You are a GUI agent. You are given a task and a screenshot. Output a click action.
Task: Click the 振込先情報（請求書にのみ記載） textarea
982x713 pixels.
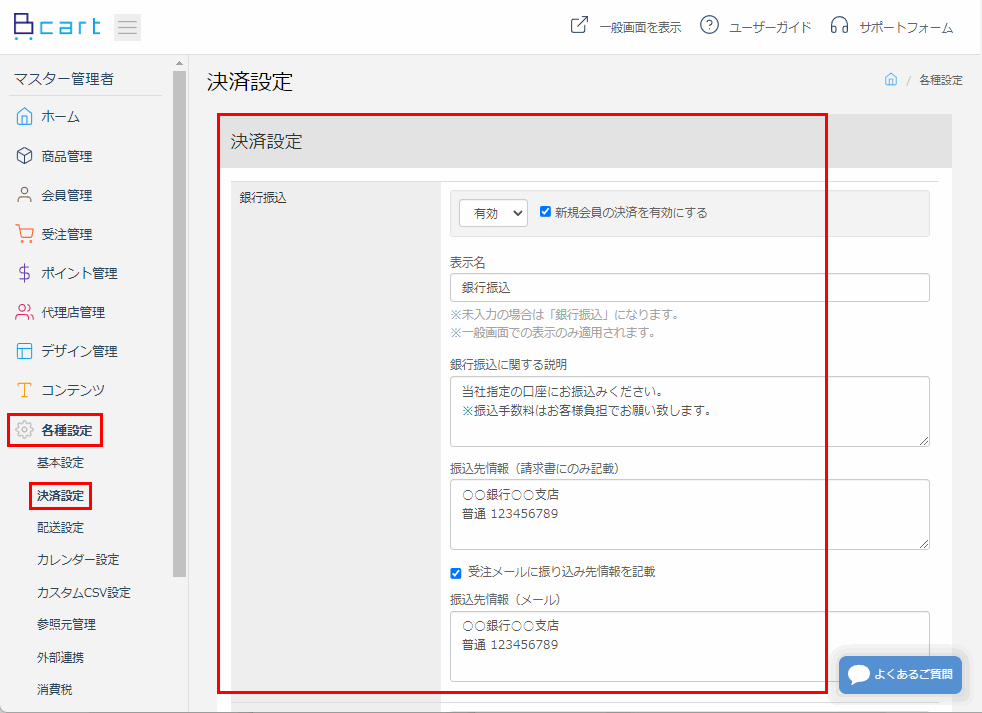(x=690, y=514)
